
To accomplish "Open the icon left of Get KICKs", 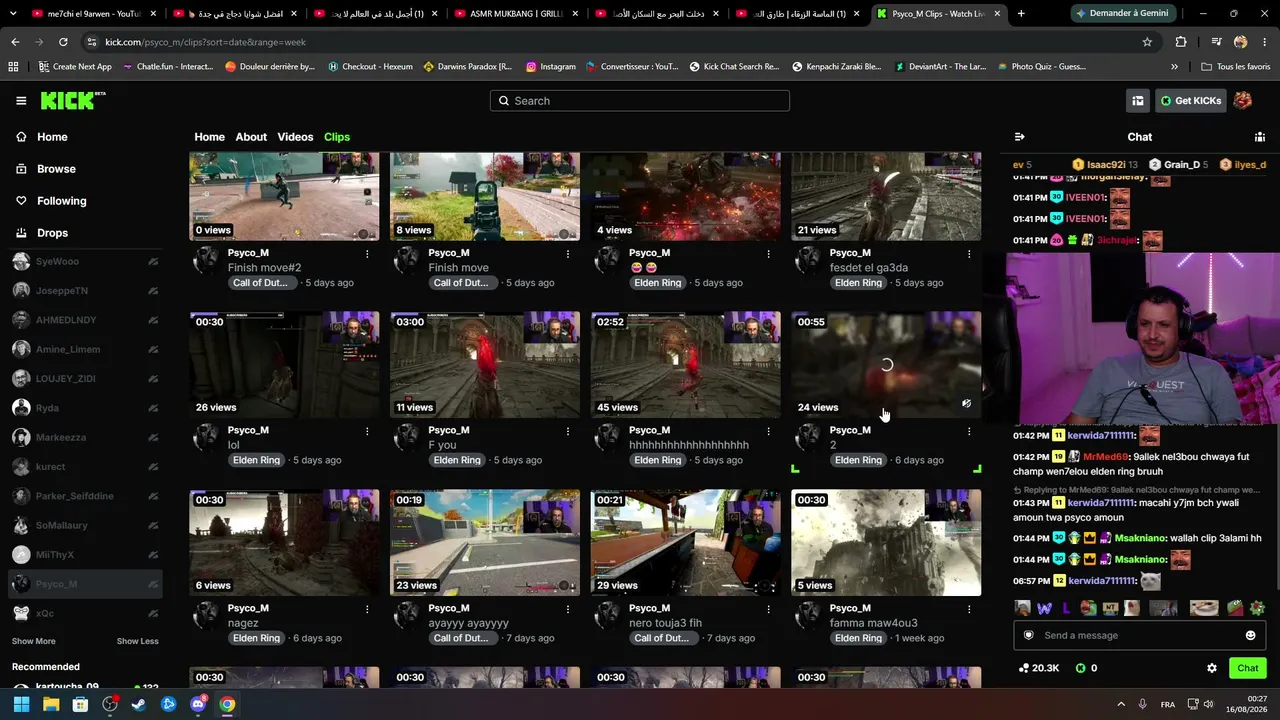I will (x=1138, y=101).
